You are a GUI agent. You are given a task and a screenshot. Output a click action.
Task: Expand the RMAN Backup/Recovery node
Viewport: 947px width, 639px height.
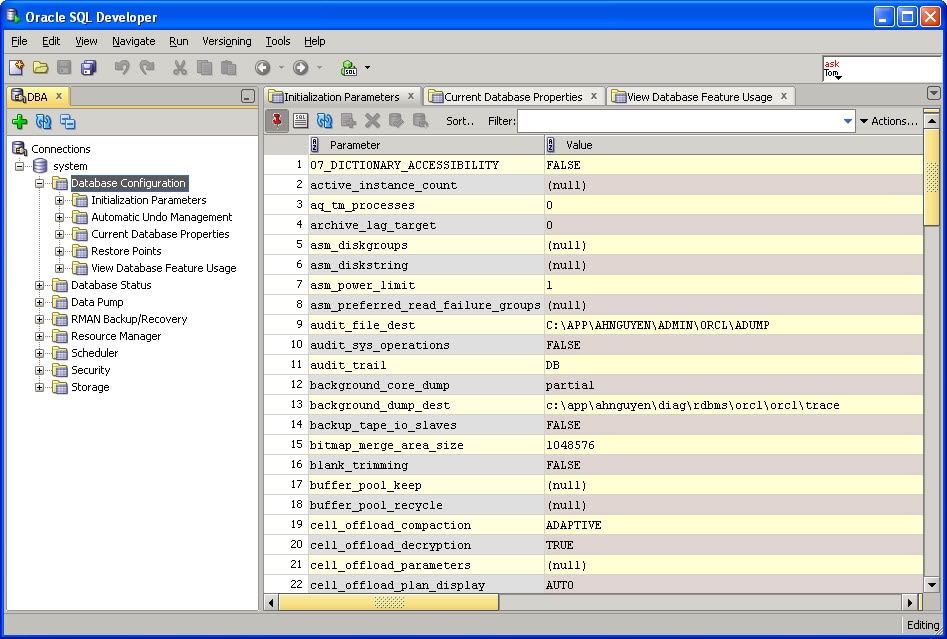(x=41, y=320)
